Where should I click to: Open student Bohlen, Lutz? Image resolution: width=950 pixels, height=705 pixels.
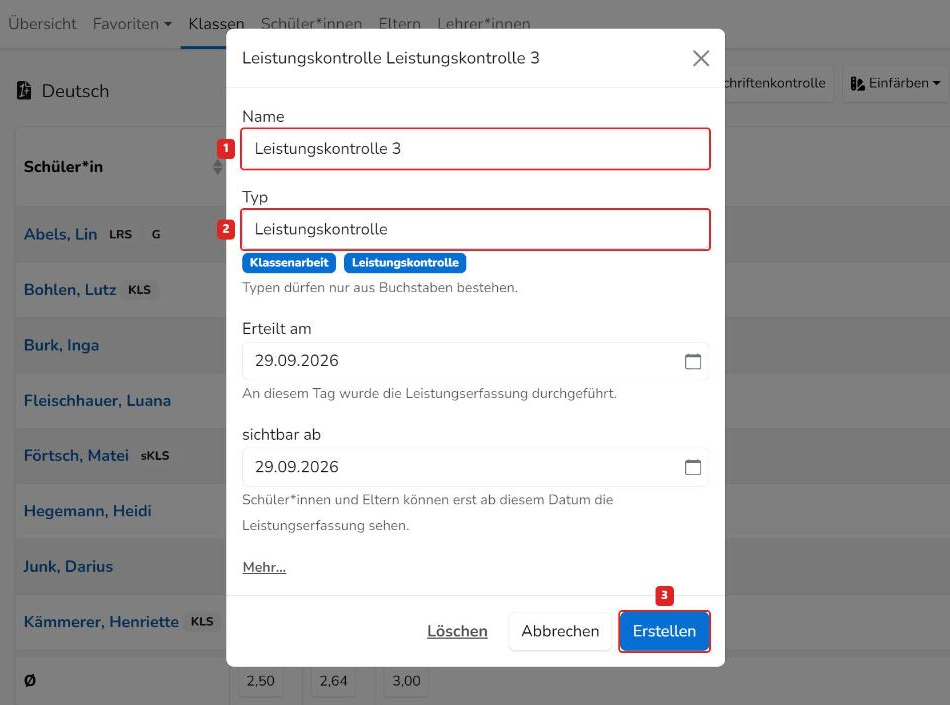(x=70, y=290)
